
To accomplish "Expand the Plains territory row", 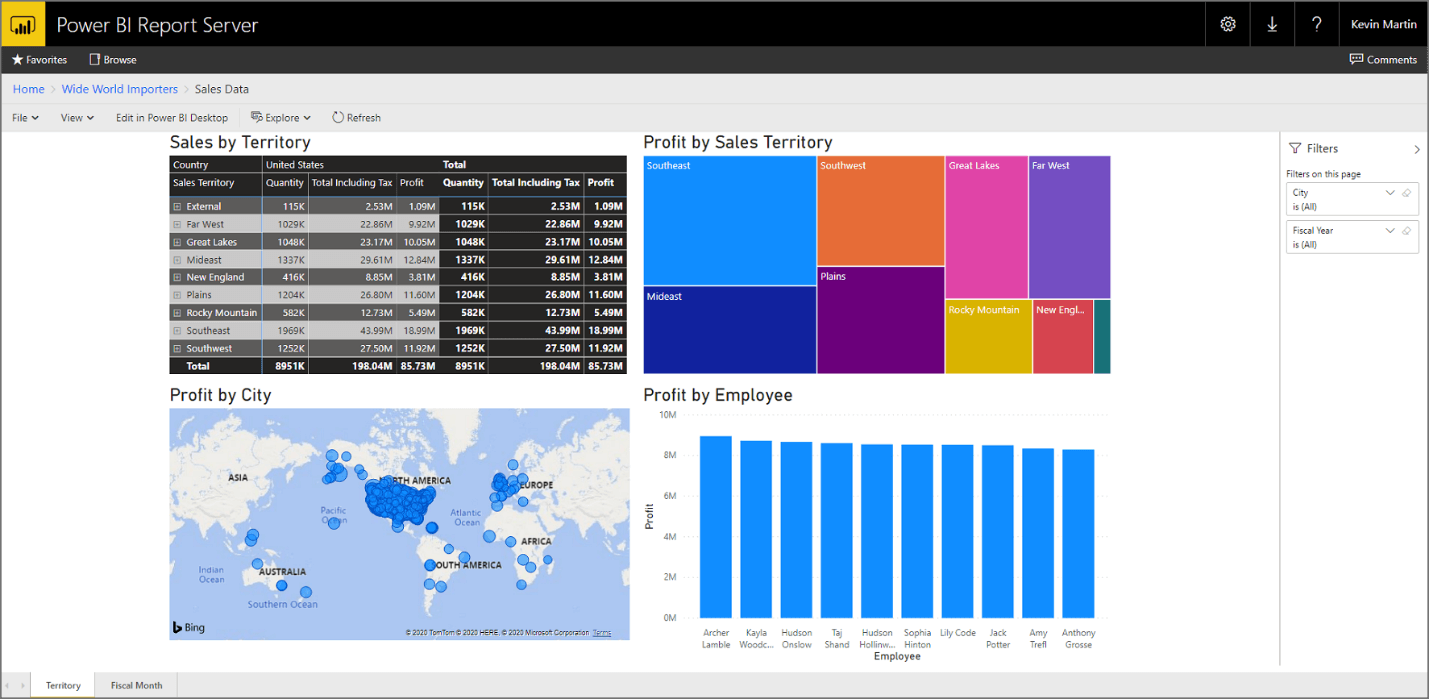I will pyautogui.click(x=177, y=296).
